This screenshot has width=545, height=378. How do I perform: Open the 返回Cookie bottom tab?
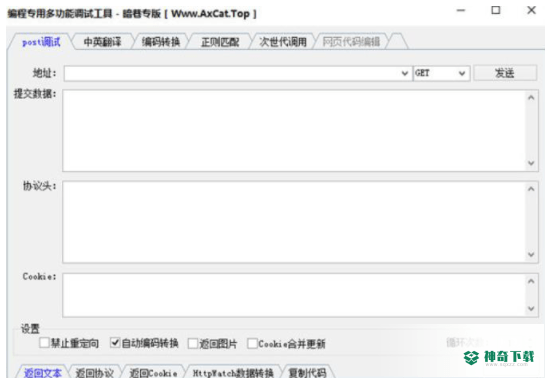[153, 372]
